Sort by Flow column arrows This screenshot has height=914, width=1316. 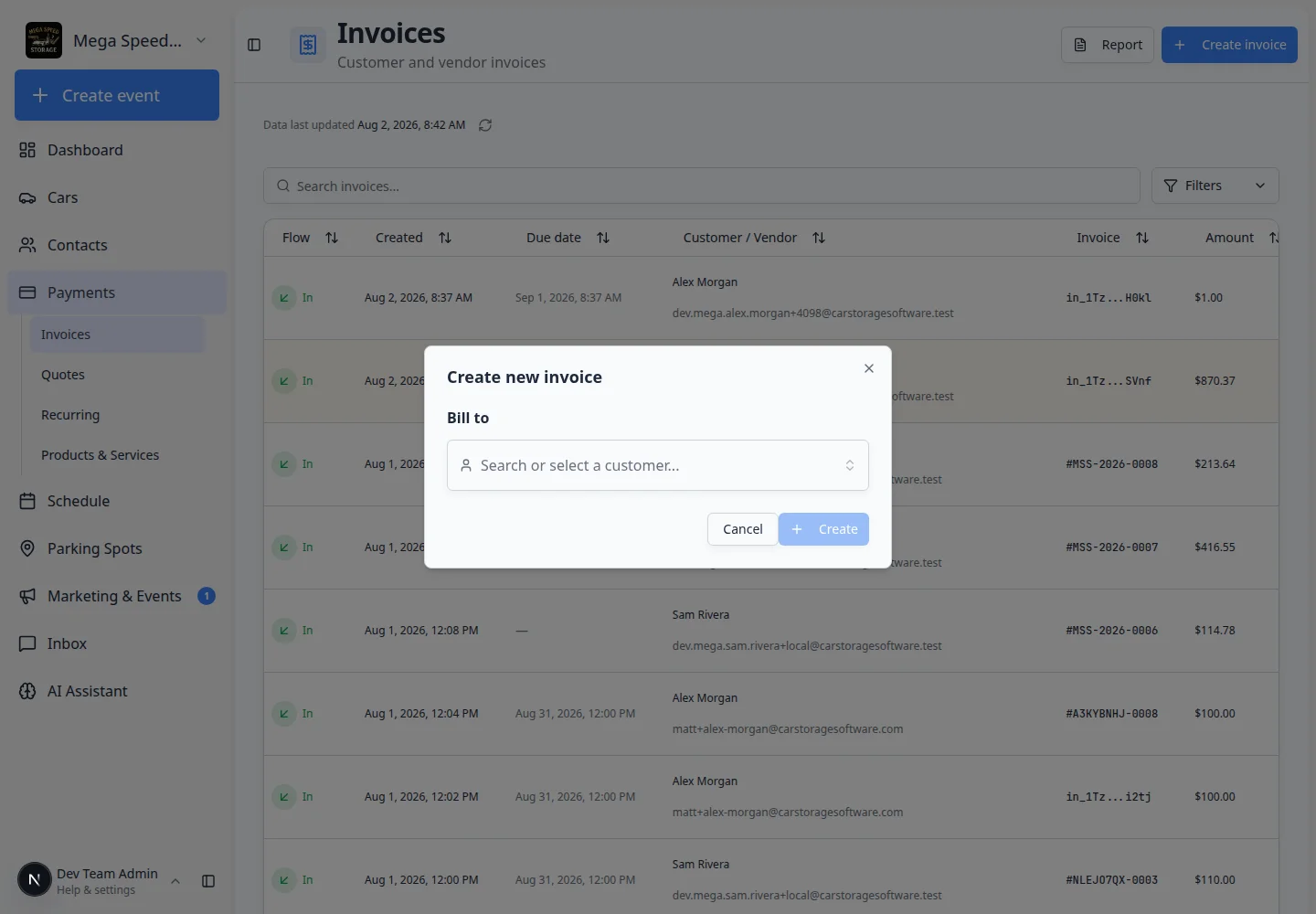point(332,238)
